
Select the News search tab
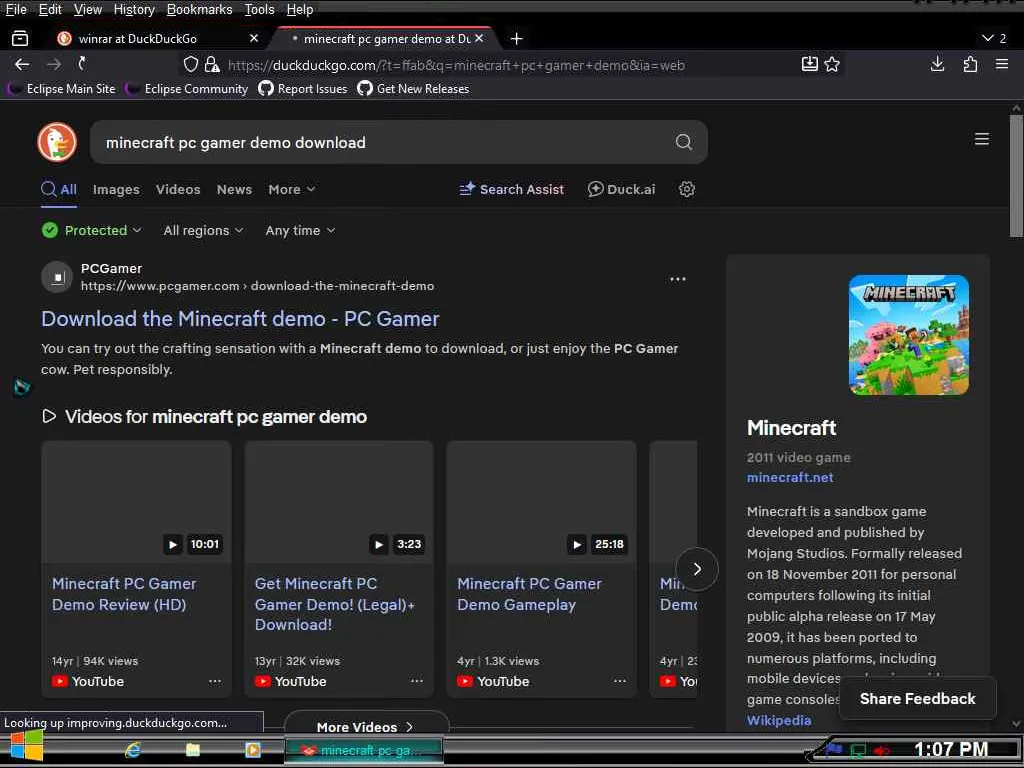[234, 189]
